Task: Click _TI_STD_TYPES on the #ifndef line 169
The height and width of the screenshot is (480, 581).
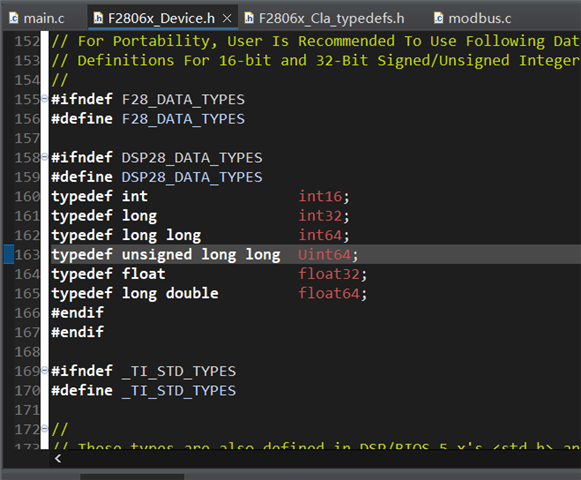Action: click(179, 371)
